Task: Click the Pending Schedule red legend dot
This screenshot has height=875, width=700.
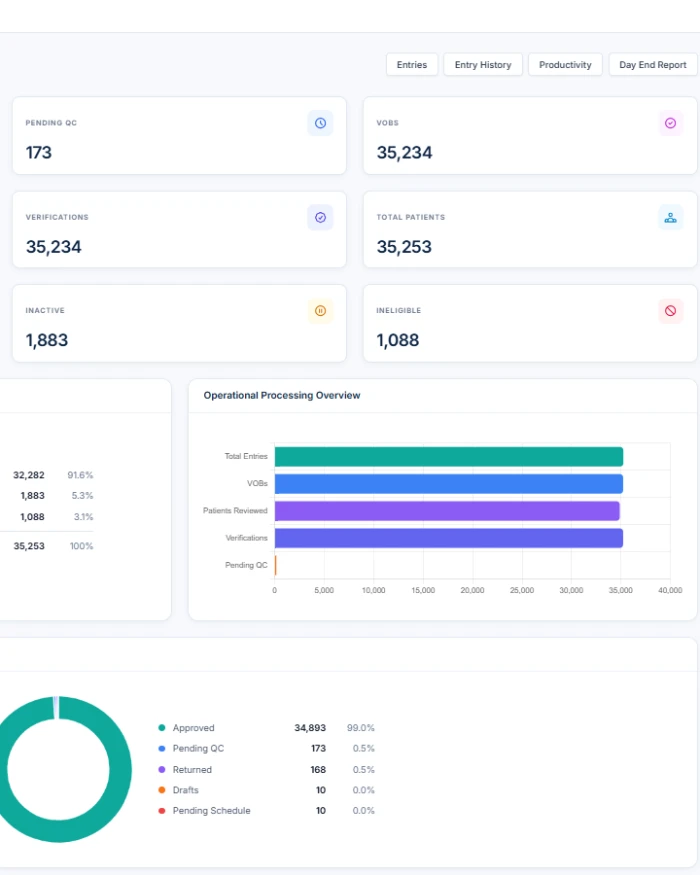Action: point(162,810)
